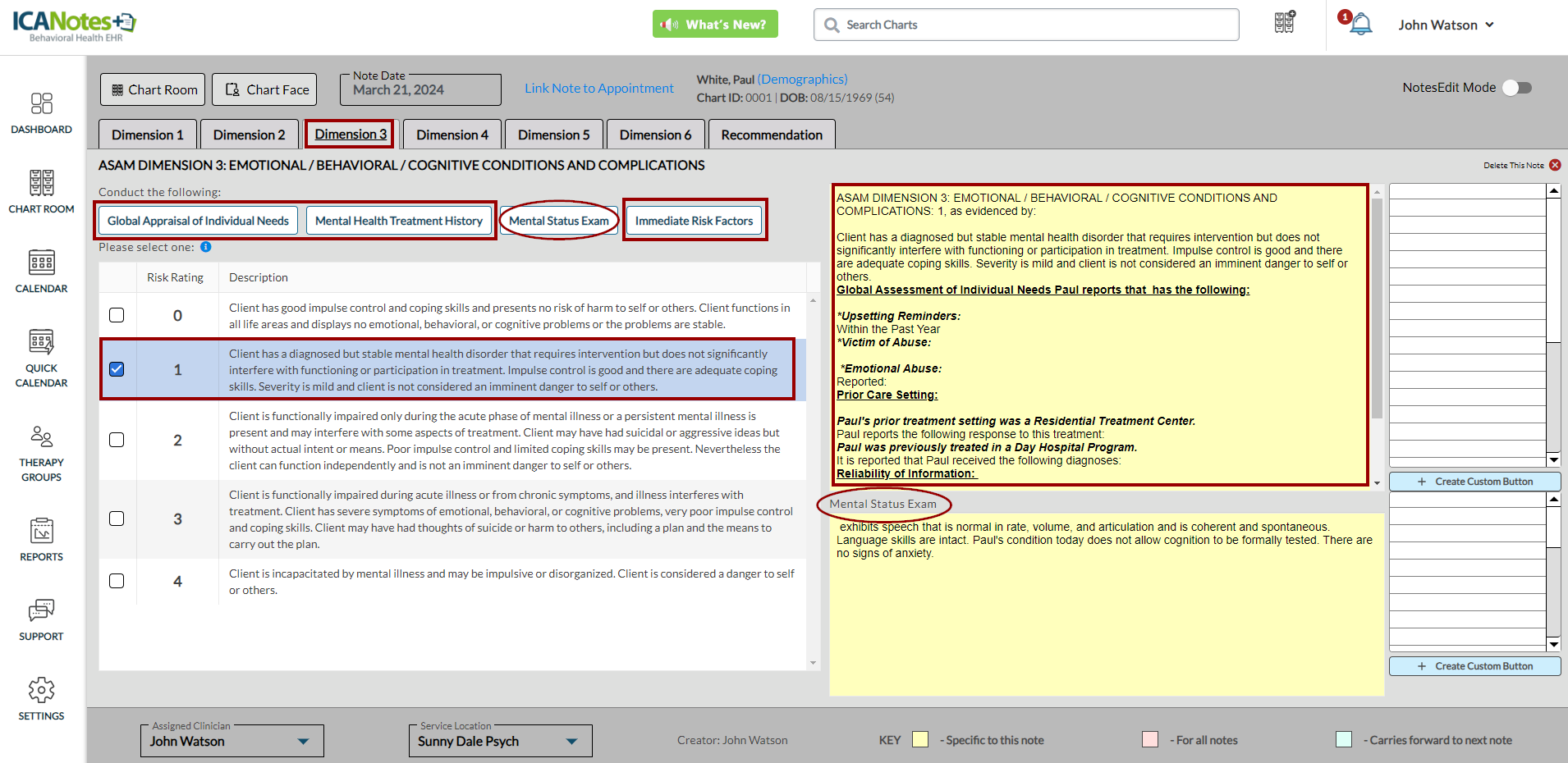Screen dimensions: 1568x763
Task: Click the red Delete This Note icon
Action: coord(1555,165)
